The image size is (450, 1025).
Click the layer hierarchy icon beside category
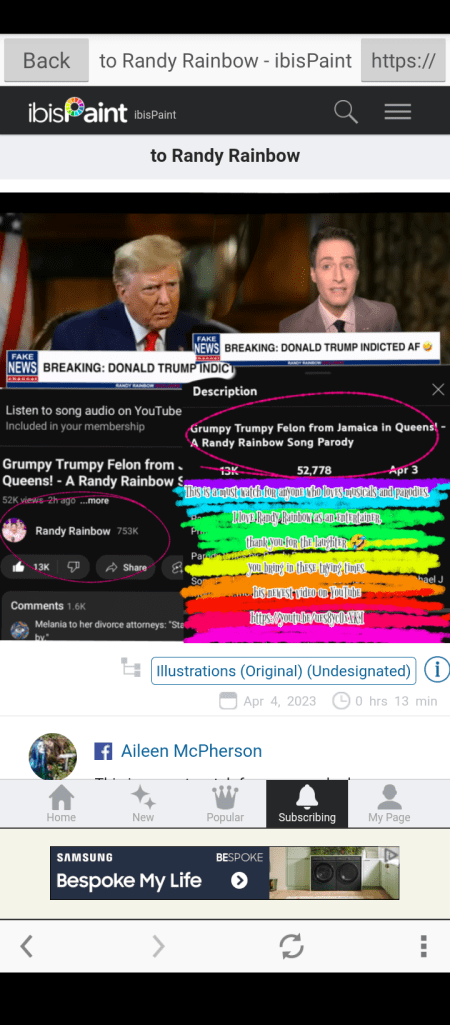coord(131,667)
